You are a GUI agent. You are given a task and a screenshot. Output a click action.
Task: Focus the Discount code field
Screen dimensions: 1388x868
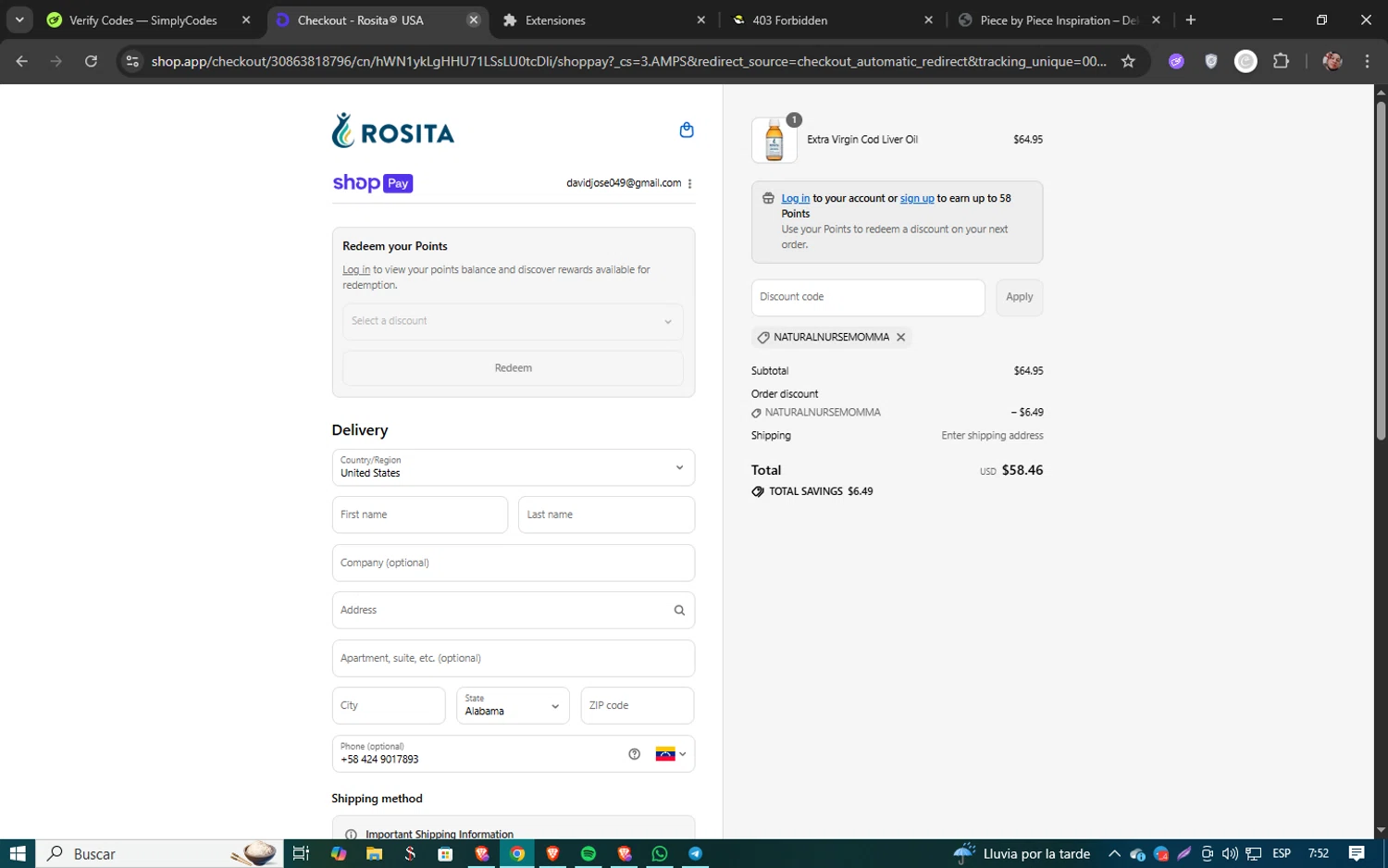[x=868, y=297]
